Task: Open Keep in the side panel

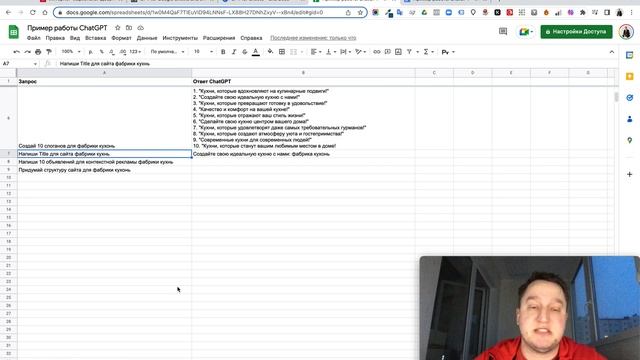Action: (x=629, y=76)
